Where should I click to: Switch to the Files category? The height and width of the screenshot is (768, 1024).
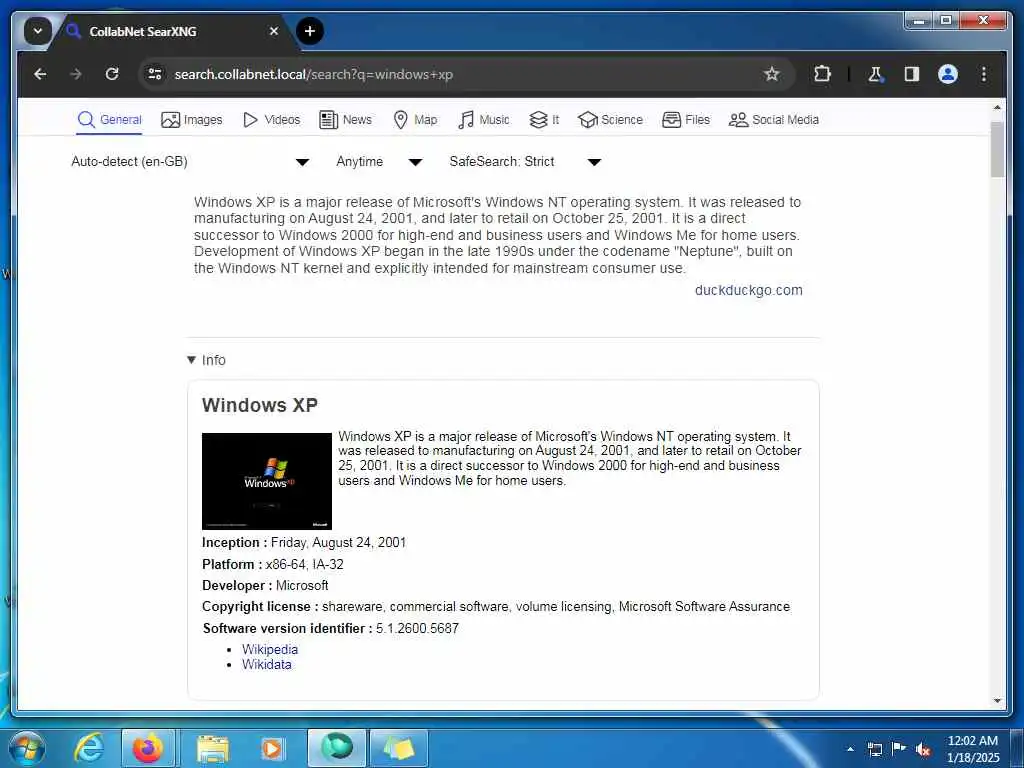click(x=686, y=120)
